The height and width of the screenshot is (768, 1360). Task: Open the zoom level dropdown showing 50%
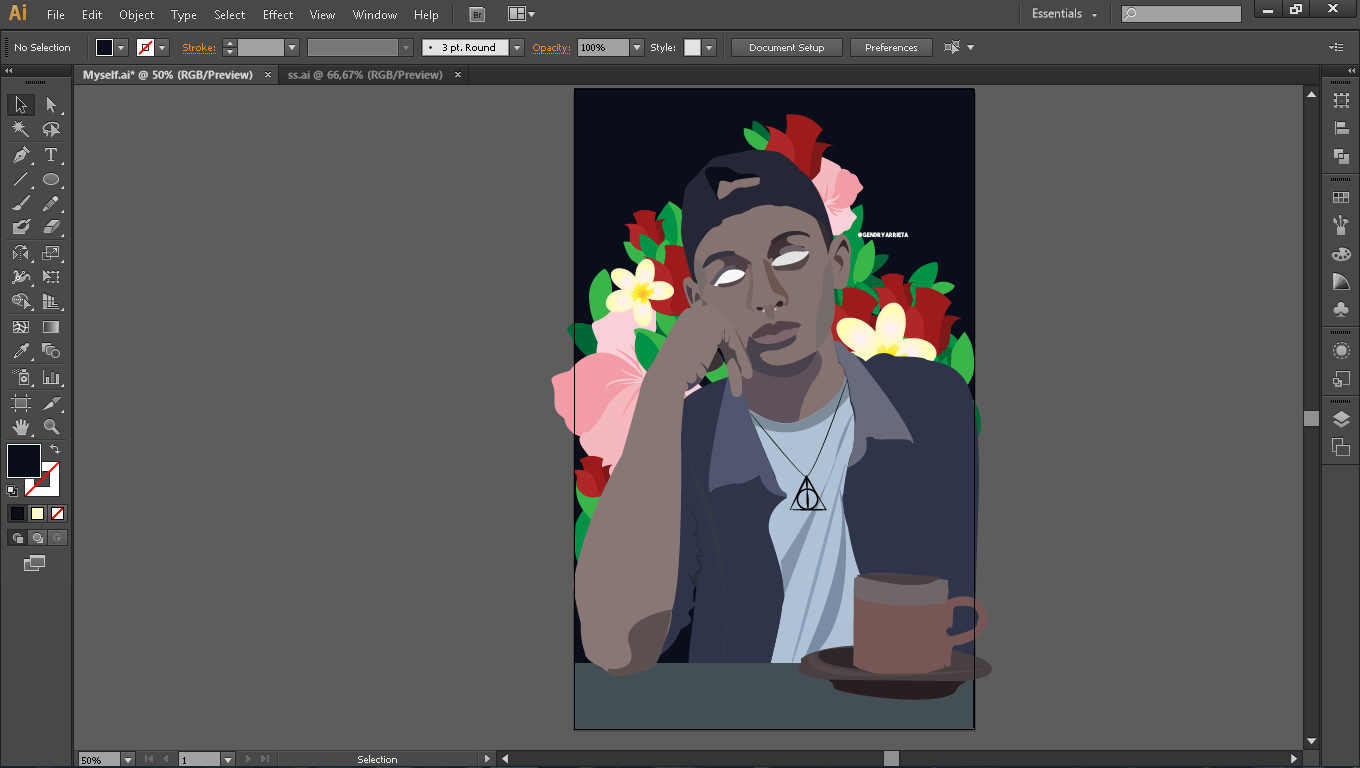[x=127, y=760]
